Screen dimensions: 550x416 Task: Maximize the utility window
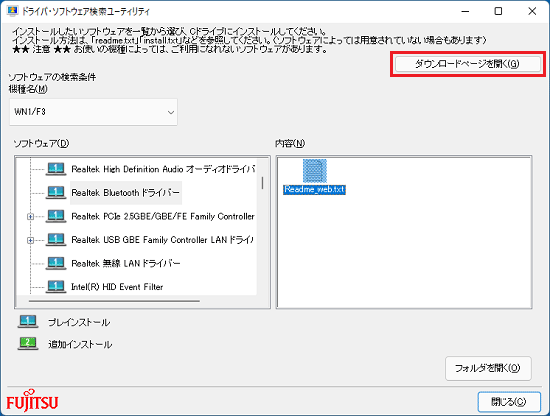pos(498,11)
